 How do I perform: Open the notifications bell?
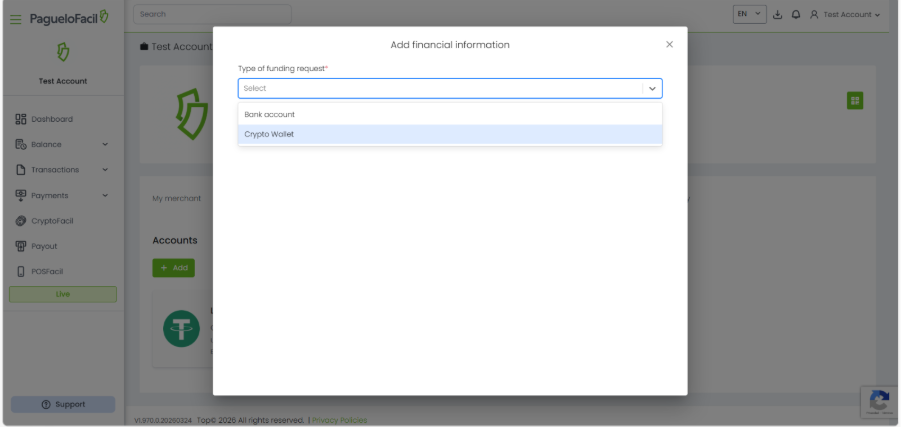(795, 15)
